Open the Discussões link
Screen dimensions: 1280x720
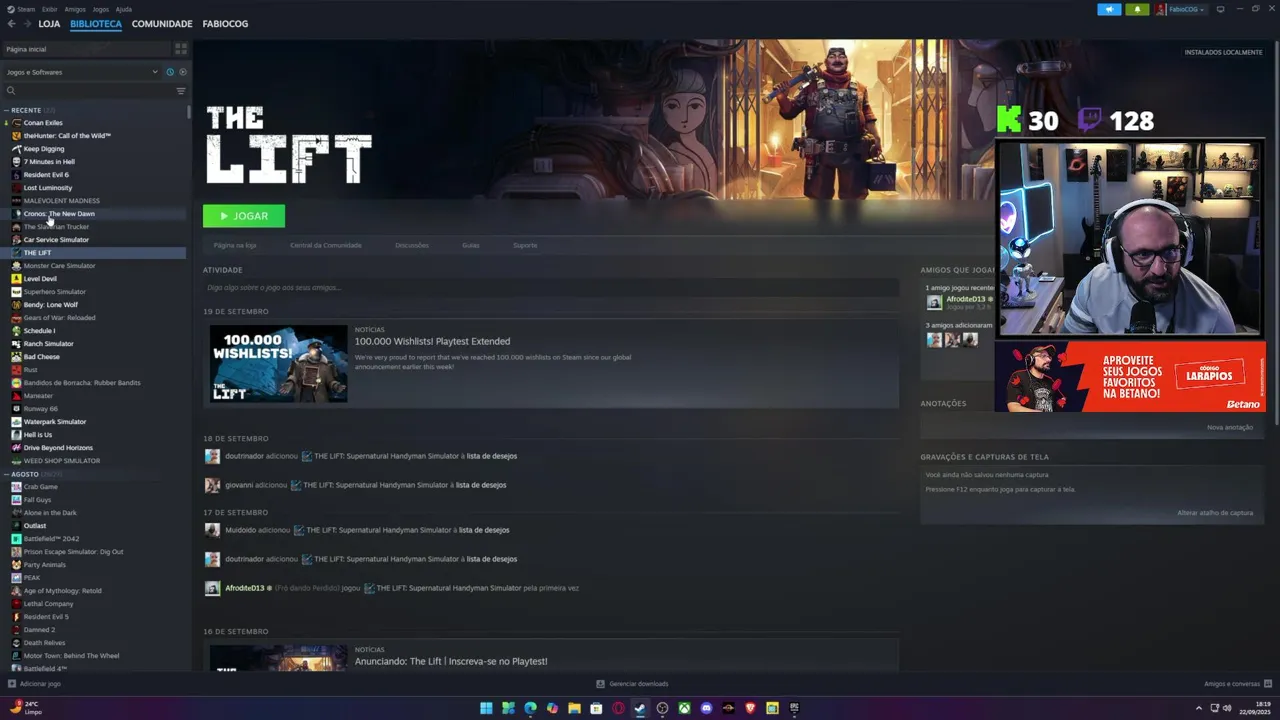412,245
